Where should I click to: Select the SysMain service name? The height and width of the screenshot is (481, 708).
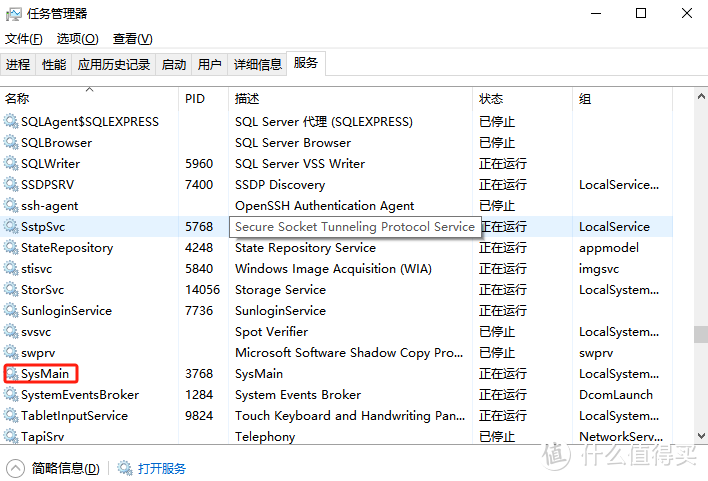(45, 374)
